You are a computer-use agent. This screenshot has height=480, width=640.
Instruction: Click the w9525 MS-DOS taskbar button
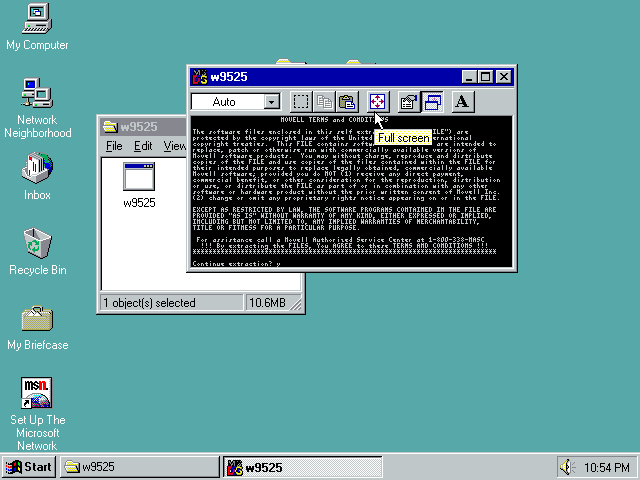click(x=303, y=467)
